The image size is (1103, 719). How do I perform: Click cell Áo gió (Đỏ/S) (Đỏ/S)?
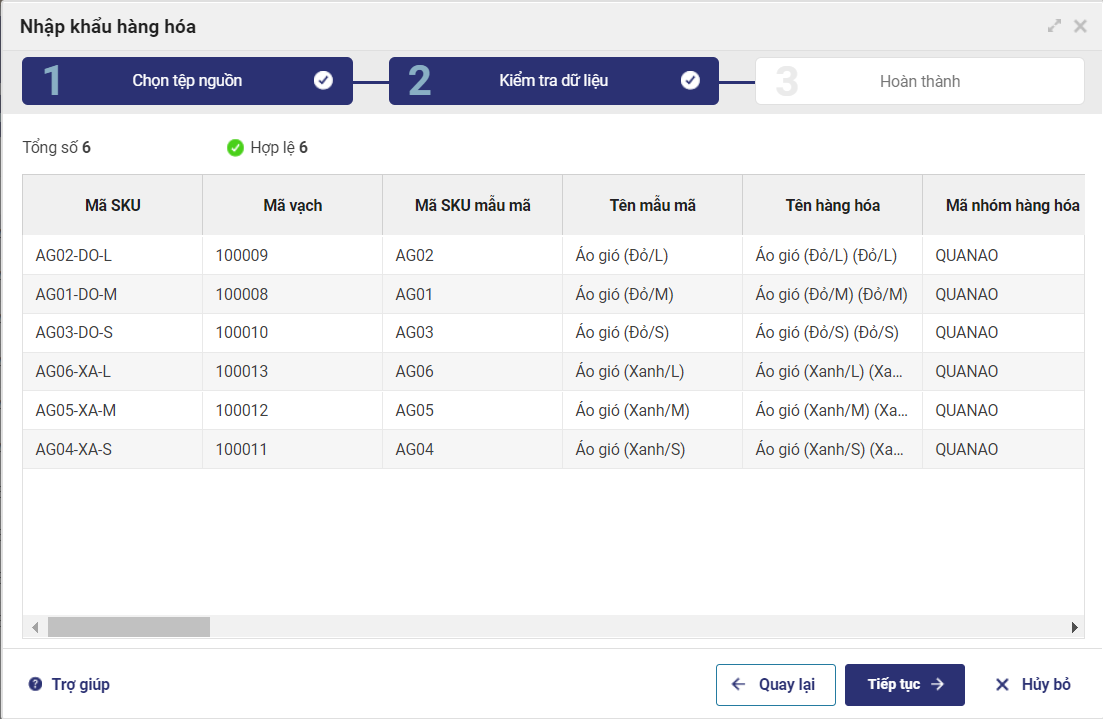[833, 332]
